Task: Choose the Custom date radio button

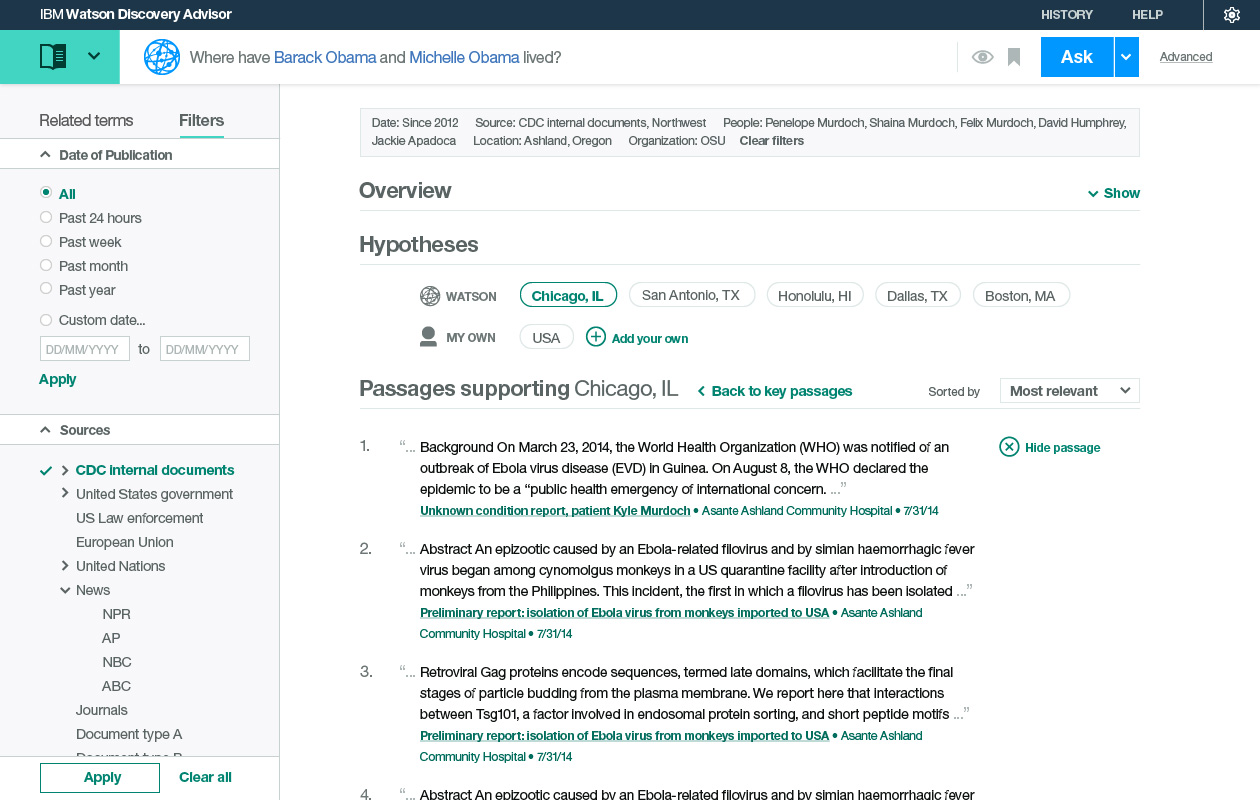Action: click(x=46, y=320)
